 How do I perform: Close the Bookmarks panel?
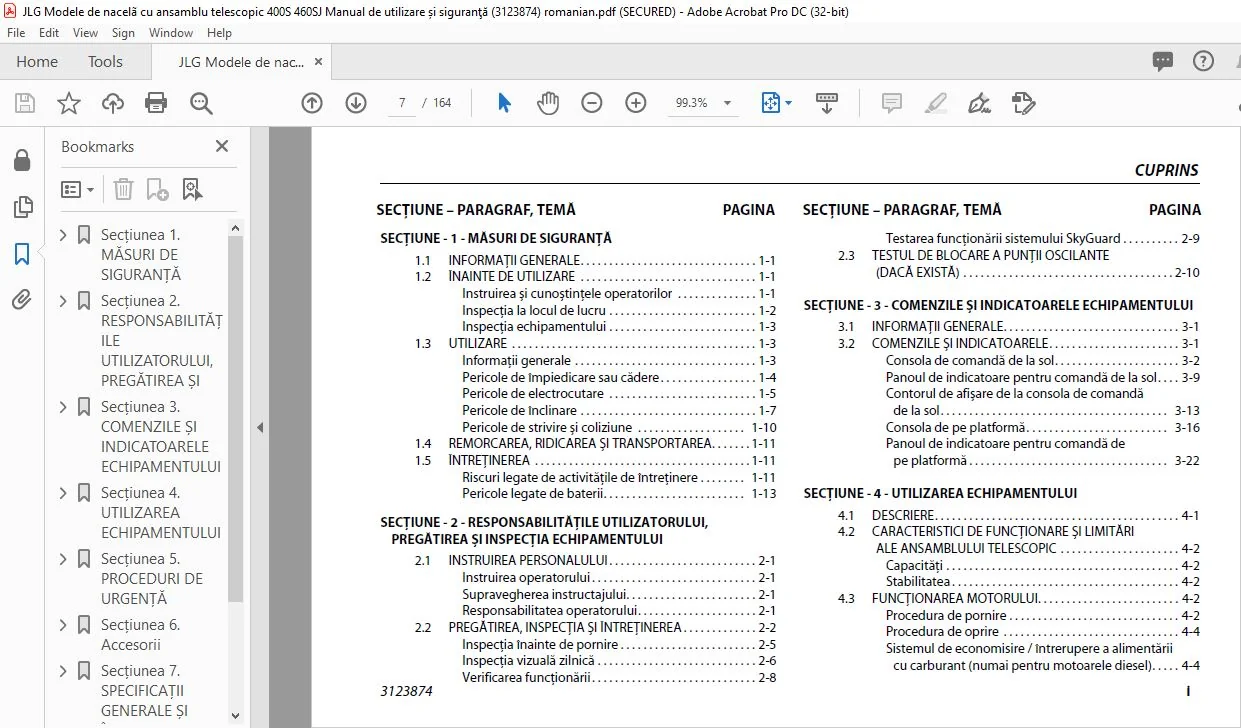pos(222,147)
